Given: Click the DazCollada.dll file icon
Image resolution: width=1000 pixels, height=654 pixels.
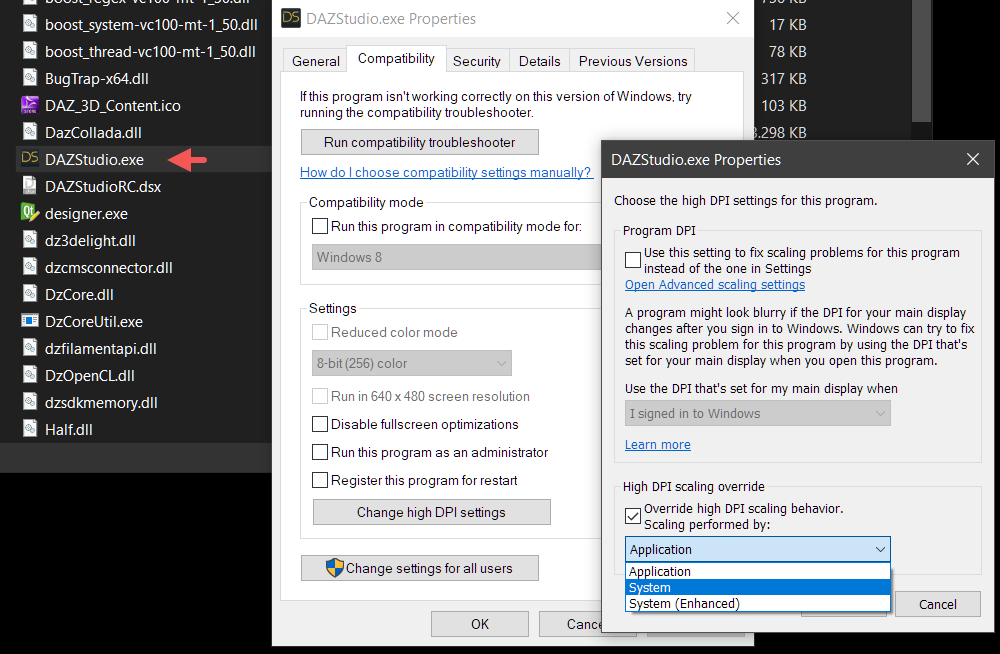Looking at the screenshot, I should click(x=30, y=131).
